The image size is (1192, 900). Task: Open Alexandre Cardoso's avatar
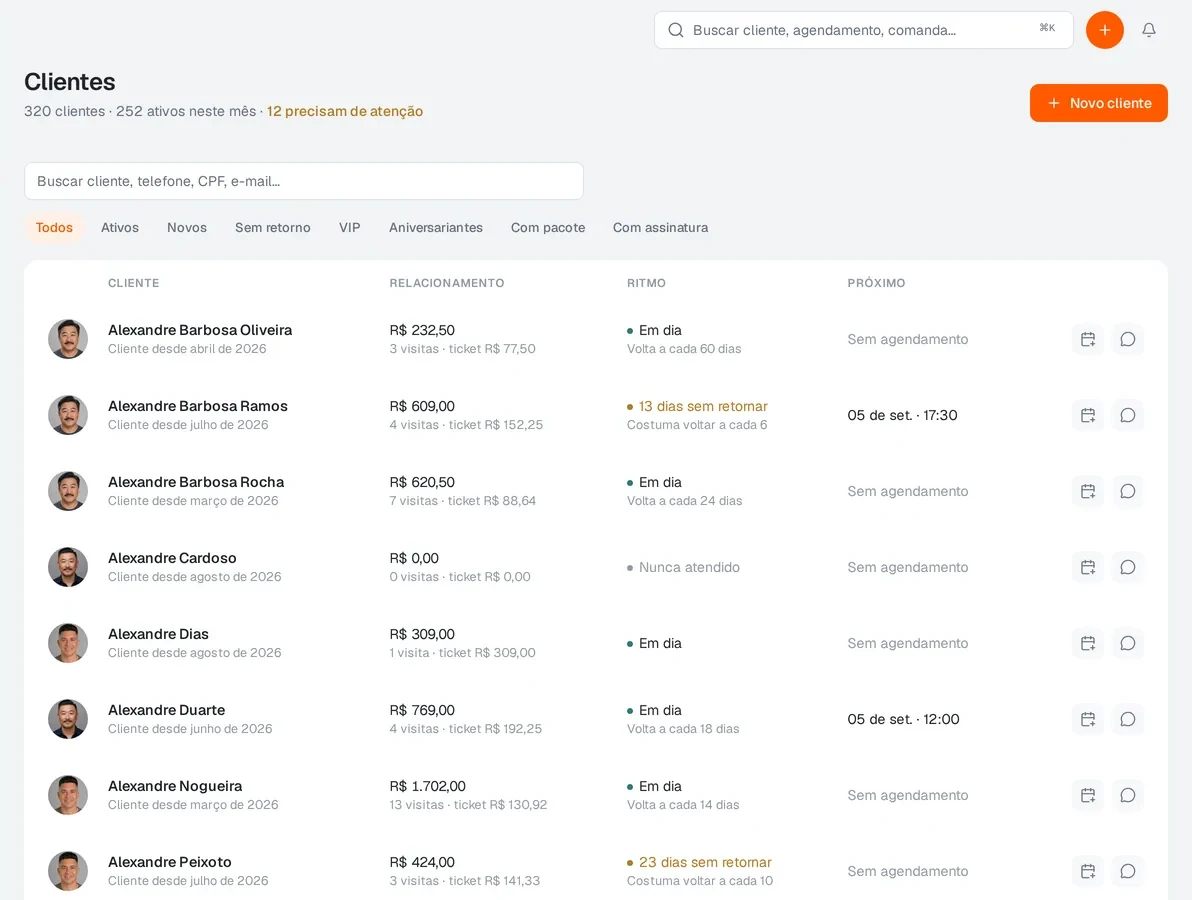click(68, 567)
